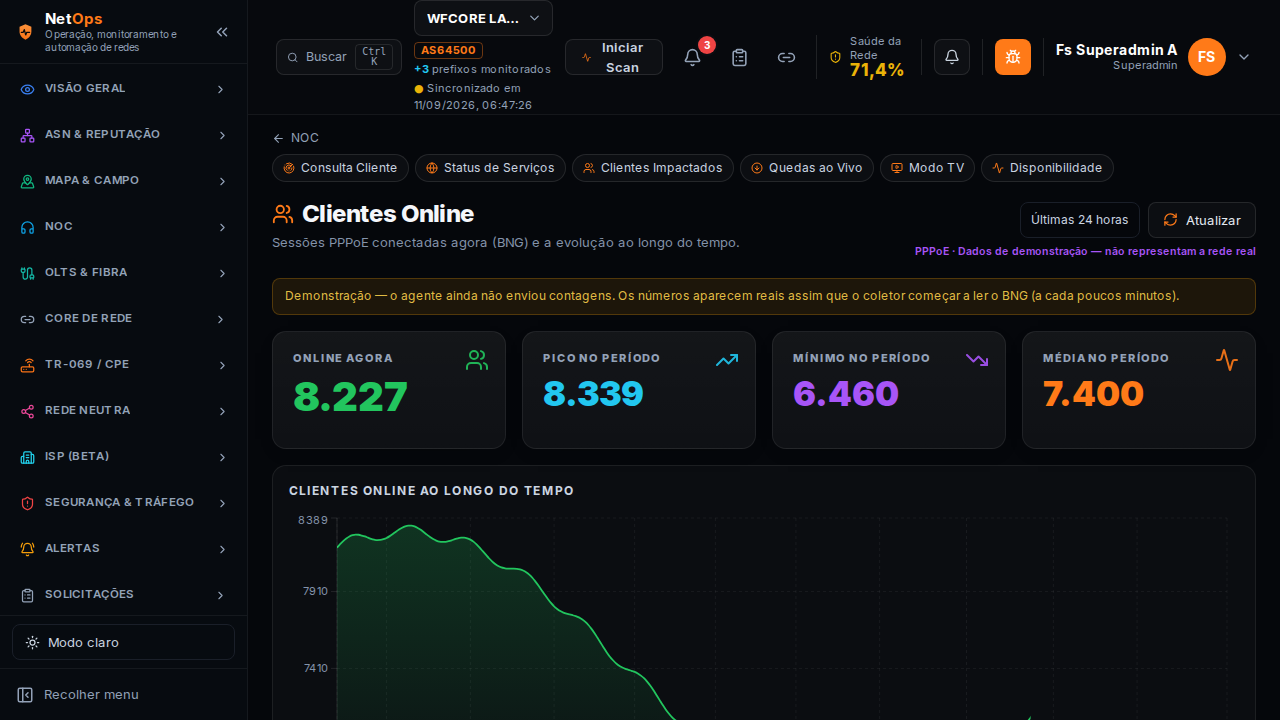Viewport: 1280px width, 720px height.
Task: Open the Últimas 24 horas period dropdown
Action: click(x=1080, y=220)
